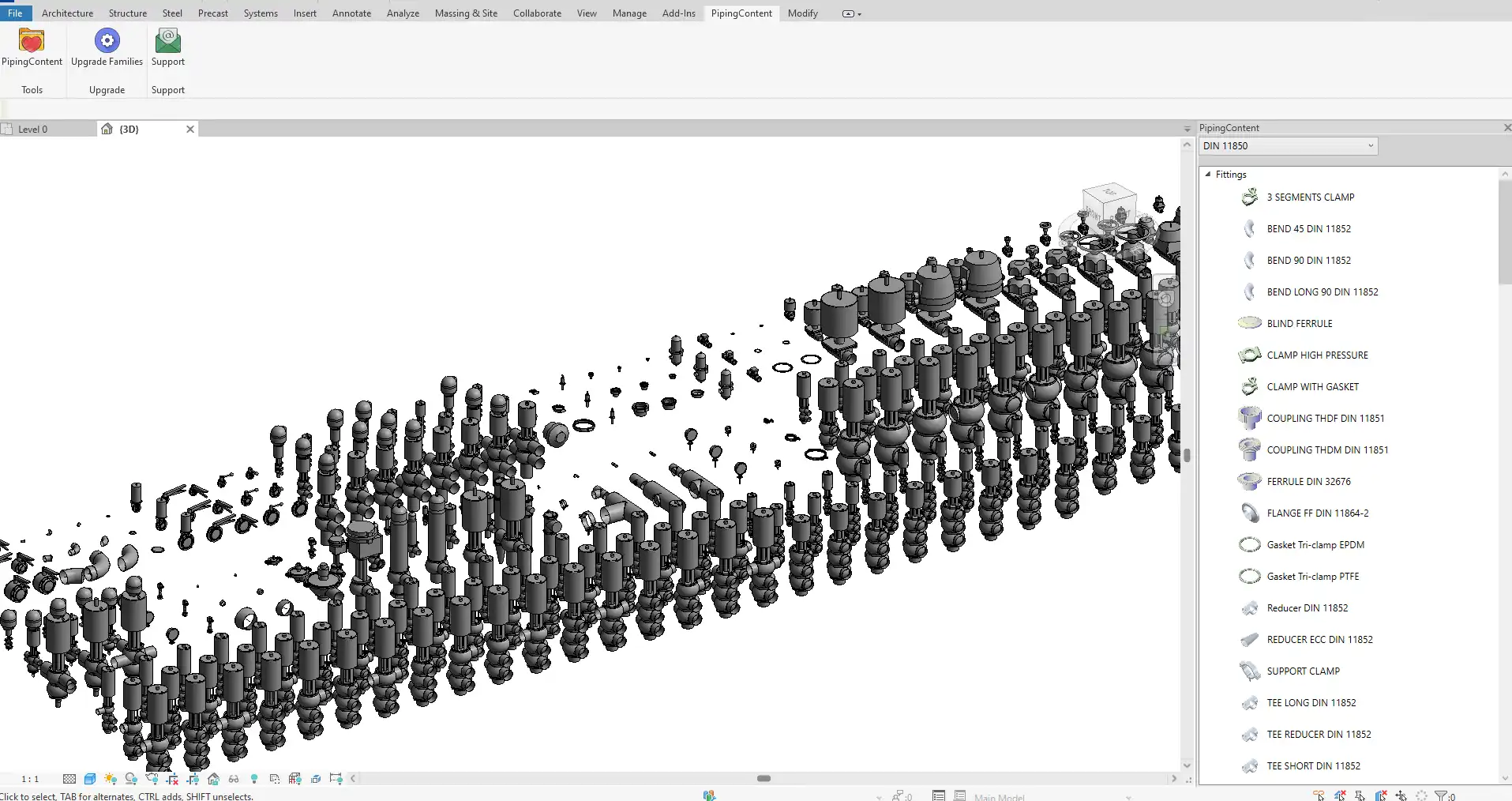
Task: Open the Support ribbon button
Action: pyautogui.click(x=167, y=47)
